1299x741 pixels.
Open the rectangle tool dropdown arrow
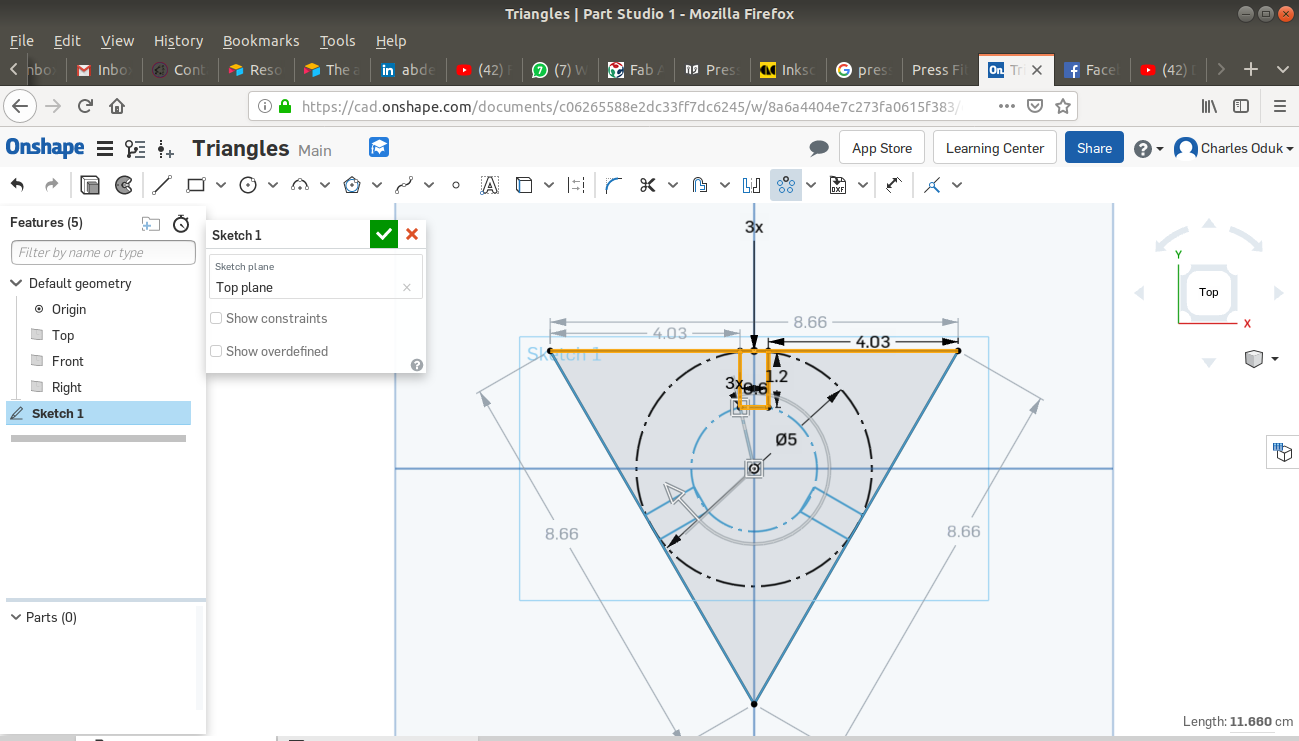221,185
